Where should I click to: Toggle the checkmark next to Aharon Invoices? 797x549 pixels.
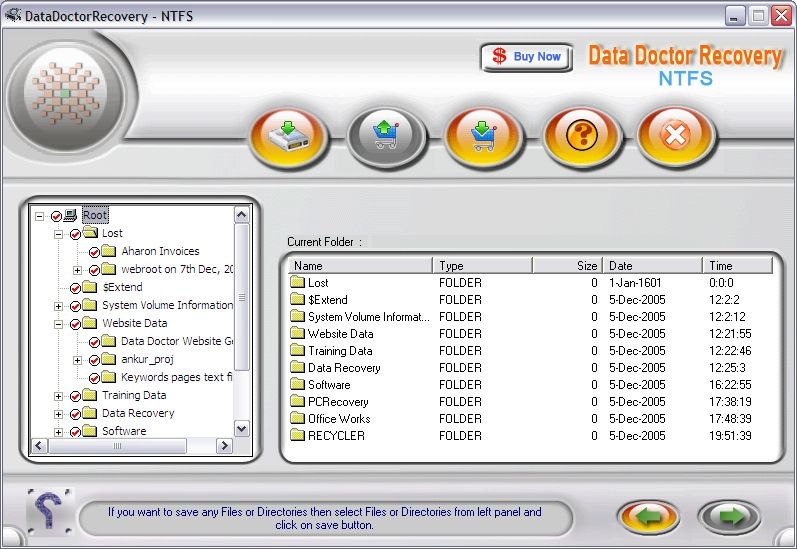tap(95, 252)
